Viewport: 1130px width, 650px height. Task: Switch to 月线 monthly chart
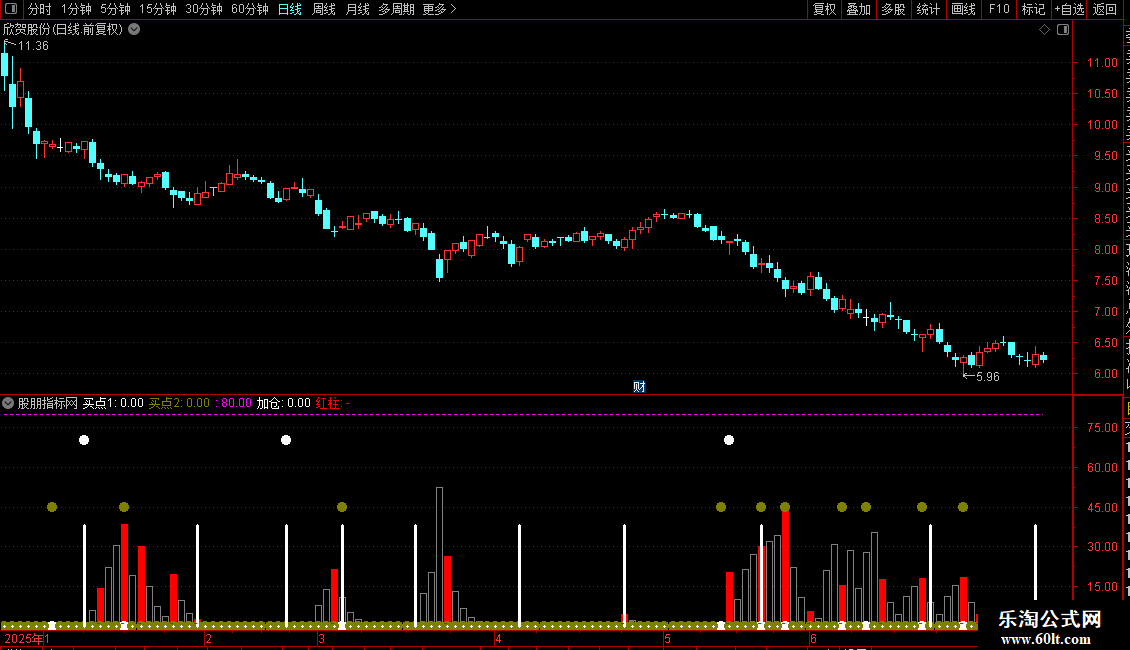[x=357, y=9]
